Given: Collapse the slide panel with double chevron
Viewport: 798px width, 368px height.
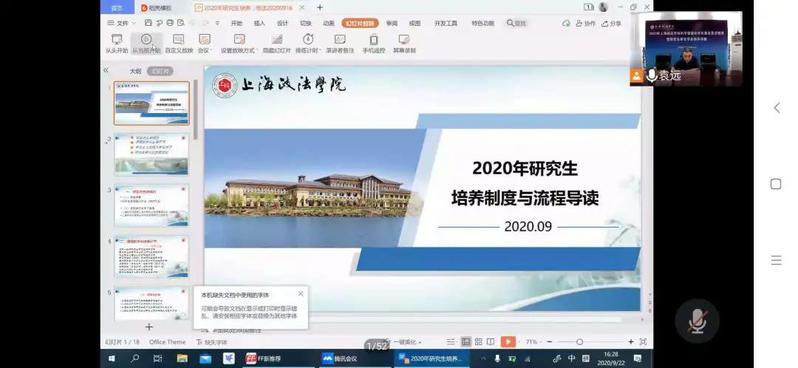Looking at the screenshot, I should click(x=106, y=70).
